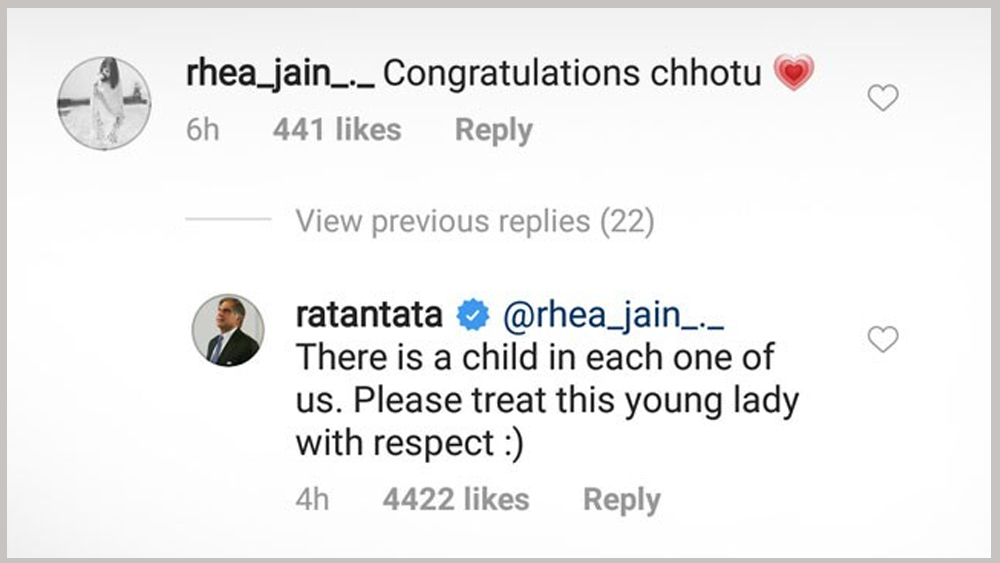Like the rhea_jain_._ comment with heart icon
This screenshot has height=563, width=1000.
point(882,98)
